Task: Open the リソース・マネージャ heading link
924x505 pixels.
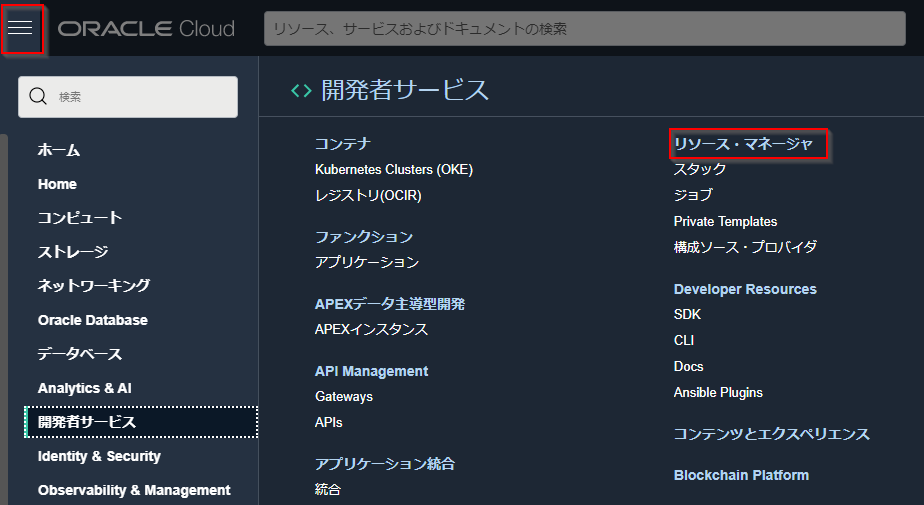Action: pos(744,144)
